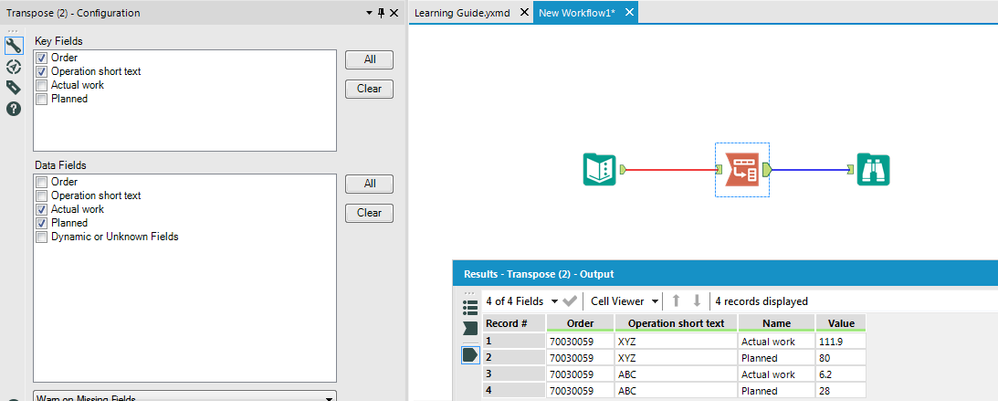This screenshot has width=998, height=401.
Task: Click the Transpose tool output anchor
Action: coord(766,169)
